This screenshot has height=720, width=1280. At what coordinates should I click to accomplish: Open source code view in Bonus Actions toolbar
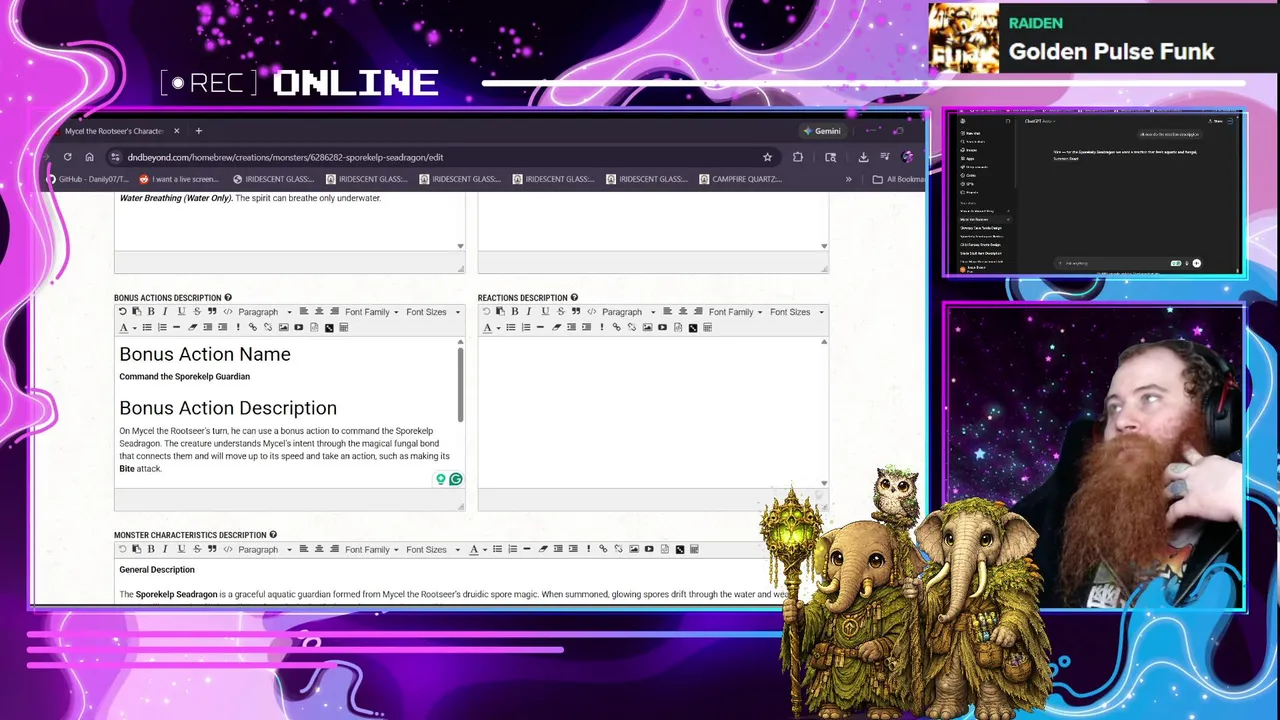(x=228, y=312)
